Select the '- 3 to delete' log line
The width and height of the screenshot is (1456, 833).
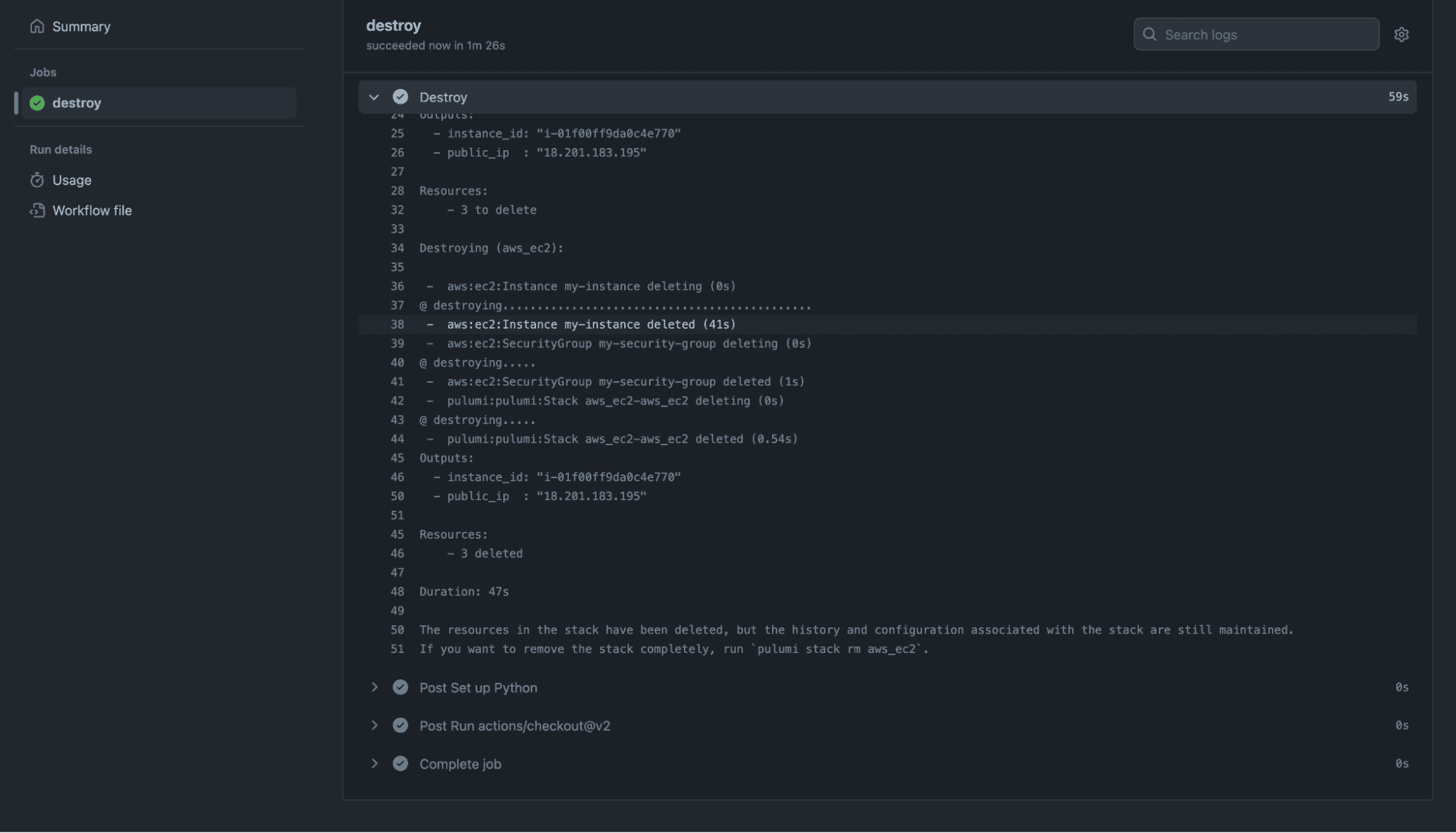click(492, 210)
